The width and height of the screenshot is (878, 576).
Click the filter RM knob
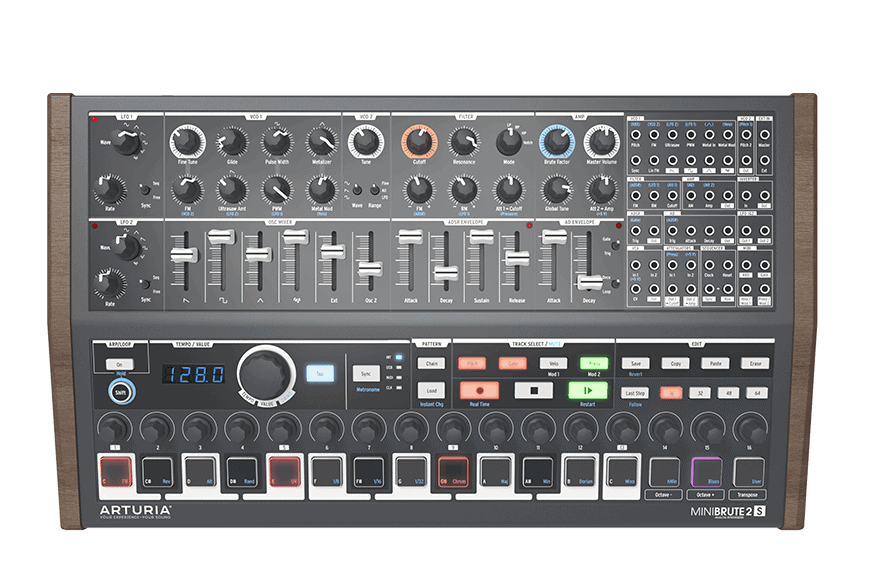point(464,190)
